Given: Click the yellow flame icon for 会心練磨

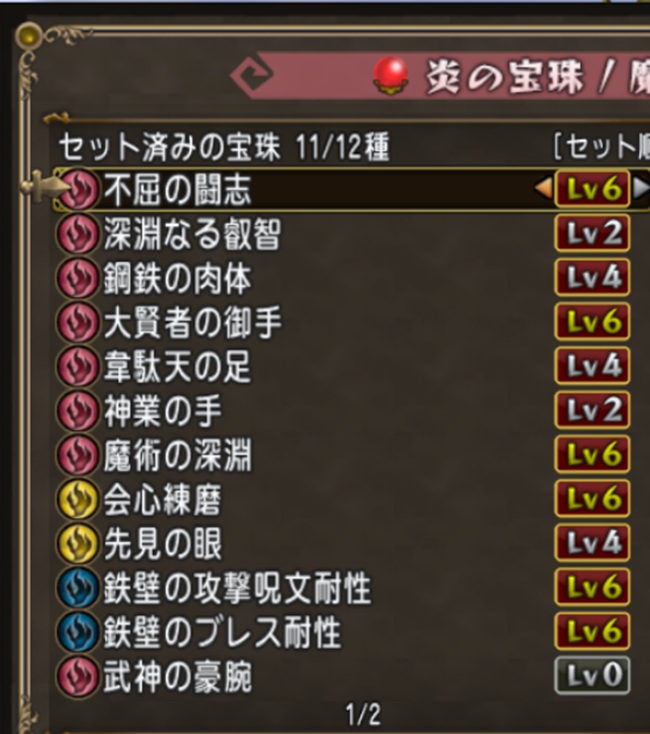Looking at the screenshot, I should tap(78, 499).
